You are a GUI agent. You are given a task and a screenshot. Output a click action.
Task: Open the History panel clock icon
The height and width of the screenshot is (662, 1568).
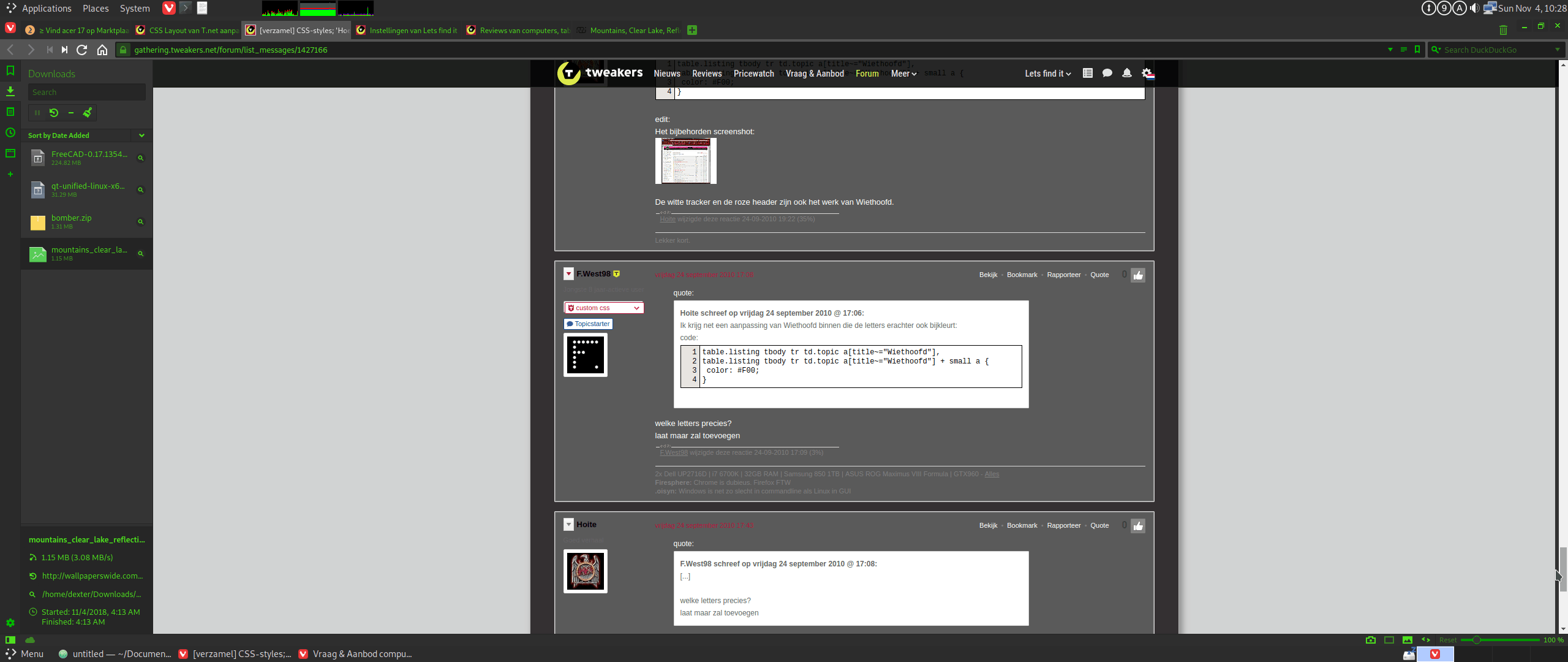click(10, 133)
